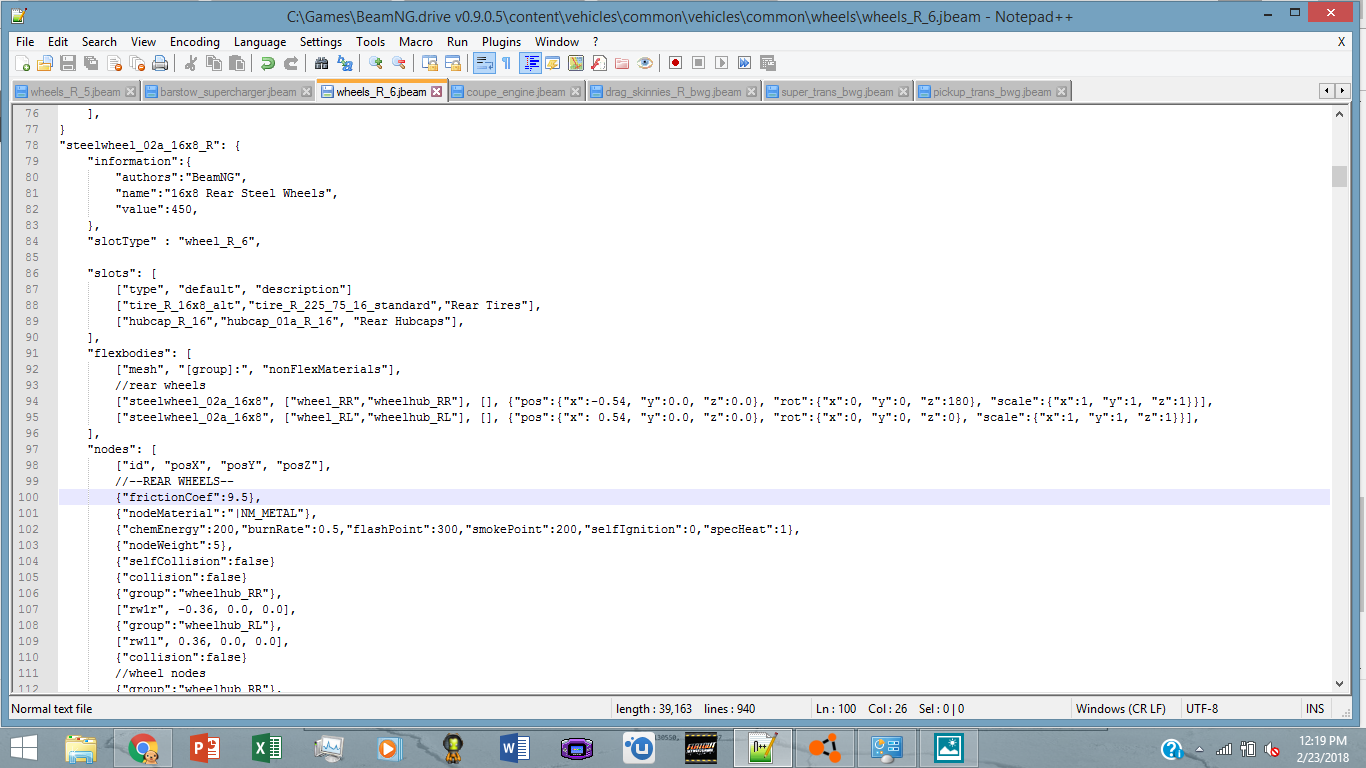
Task: Create a new file with the toolbar icon
Action: pos(23,63)
